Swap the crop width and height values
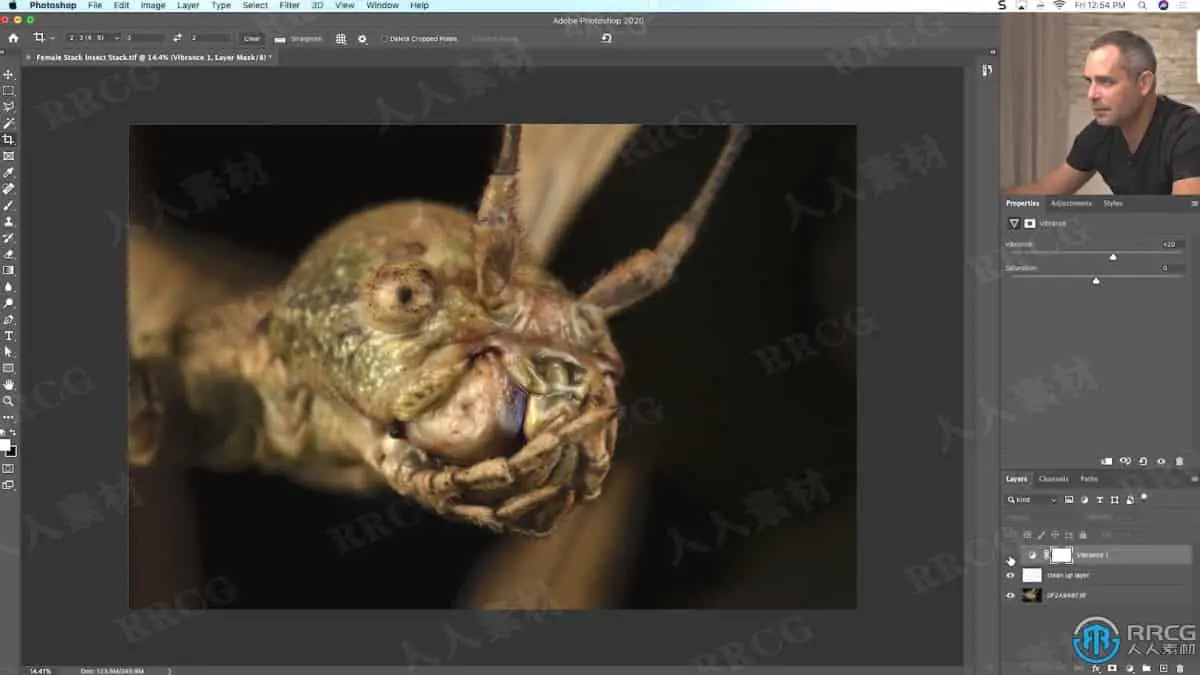Viewport: 1200px width, 675px height. coord(177,38)
